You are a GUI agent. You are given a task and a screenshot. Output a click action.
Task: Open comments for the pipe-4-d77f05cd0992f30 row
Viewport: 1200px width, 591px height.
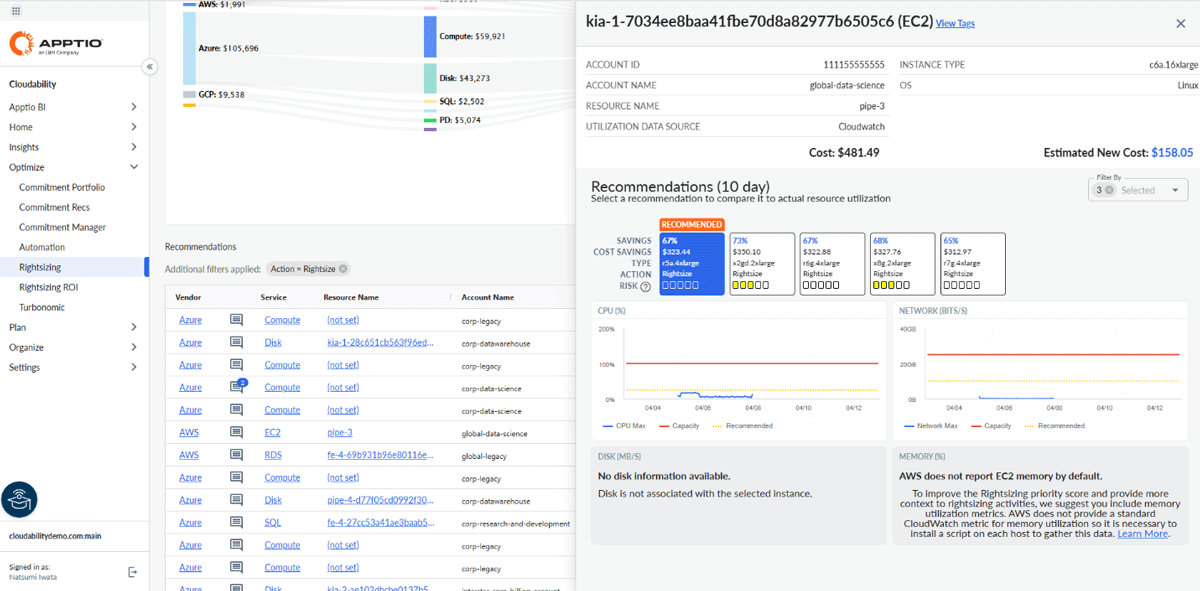click(237, 500)
